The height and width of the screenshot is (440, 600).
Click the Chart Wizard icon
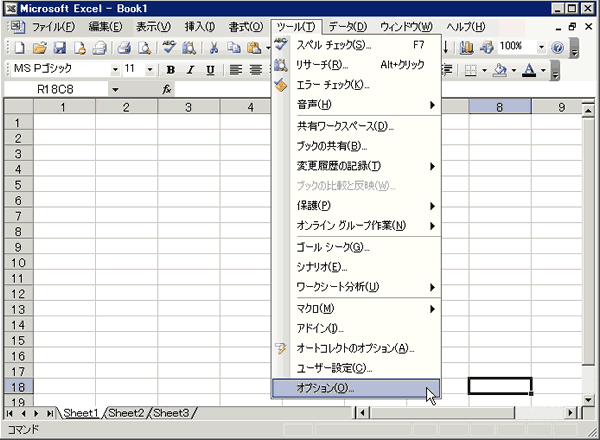pyautogui.click(x=466, y=48)
